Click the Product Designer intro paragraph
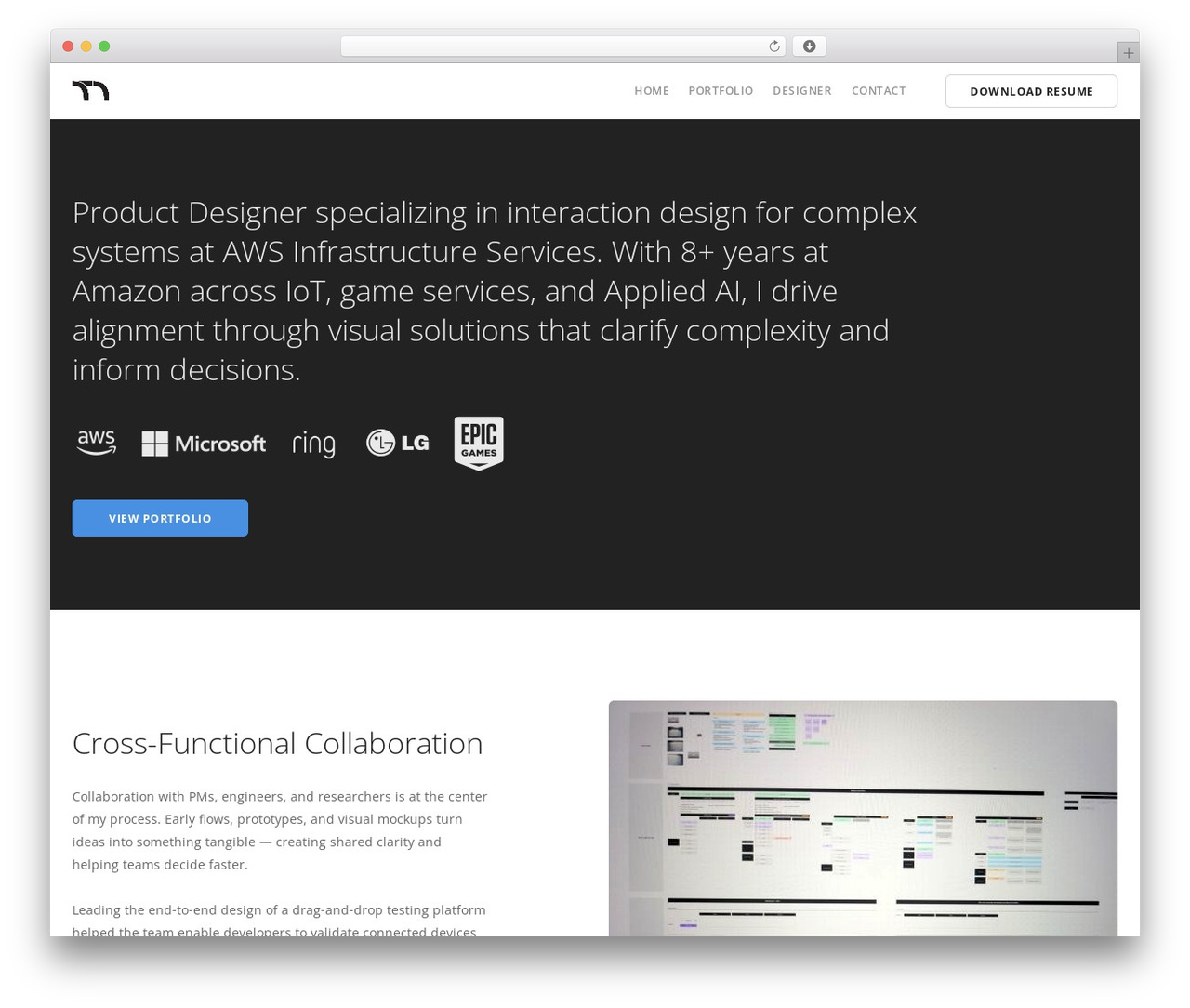Image resolution: width=1190 pixels, height=1008 pixels. coord(495,291)
